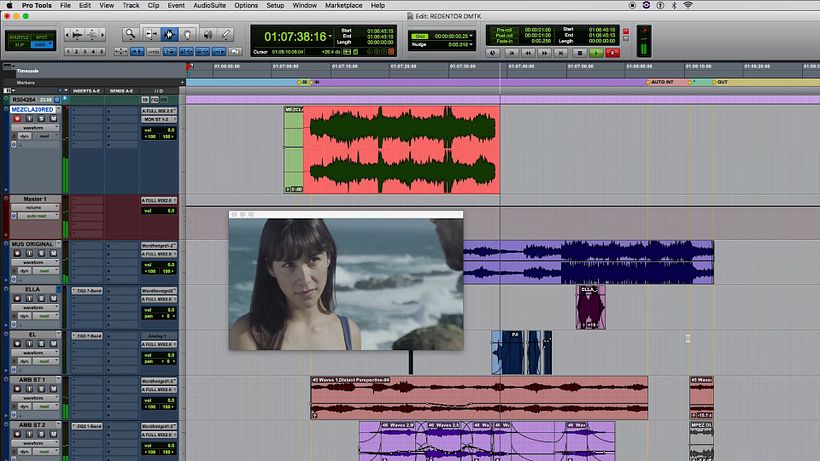Open the ruler view selector dropdown
The height and width of the screenshot is (461, 820).
(x=8, y=66)
